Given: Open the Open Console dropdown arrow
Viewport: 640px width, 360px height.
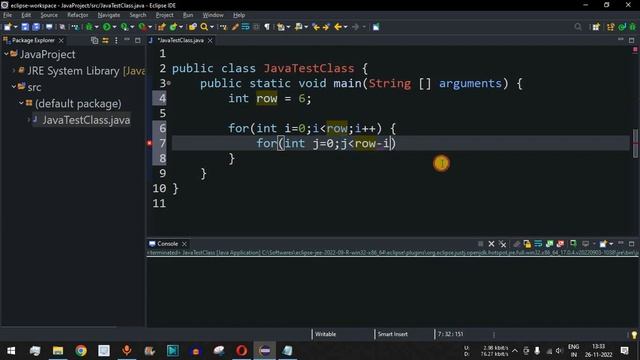Looking at the screenshot, I should 611,244.
